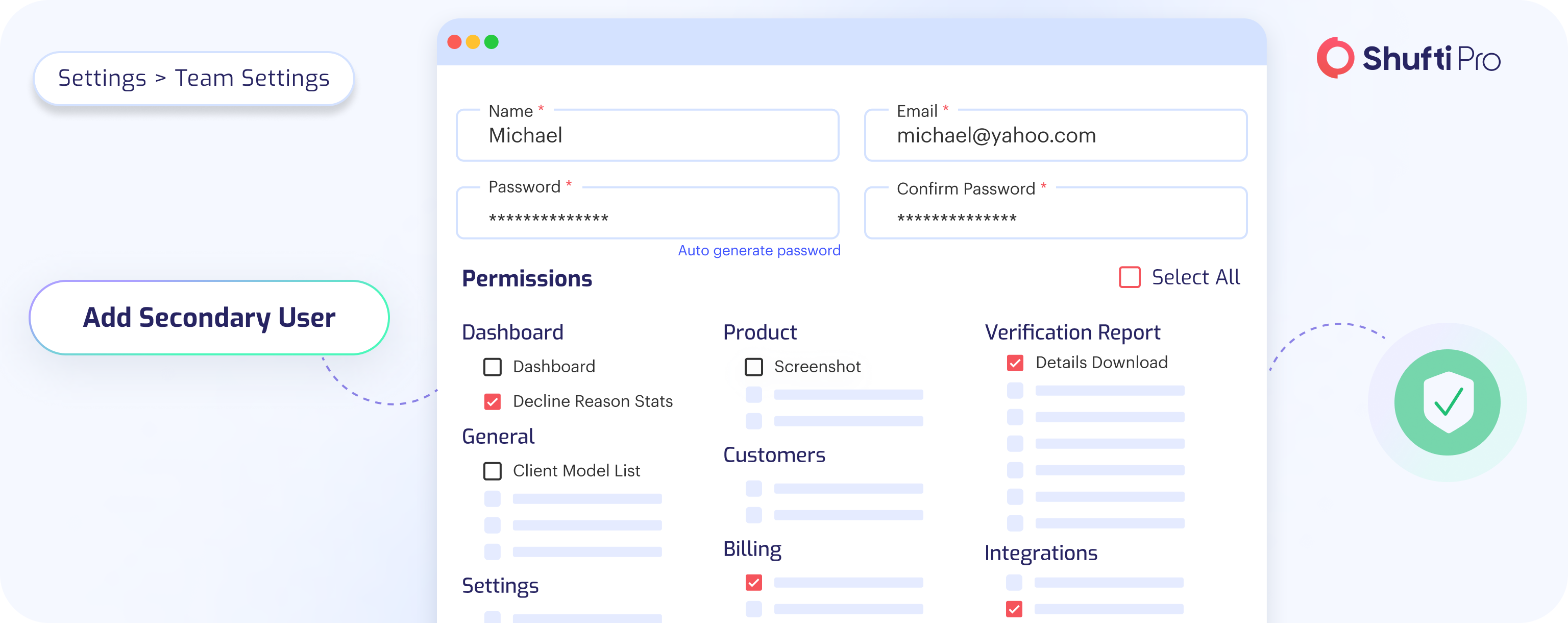Click Settings > Team Settings breadcrumb
The image size is (1568, 623).
pos(193,78)
